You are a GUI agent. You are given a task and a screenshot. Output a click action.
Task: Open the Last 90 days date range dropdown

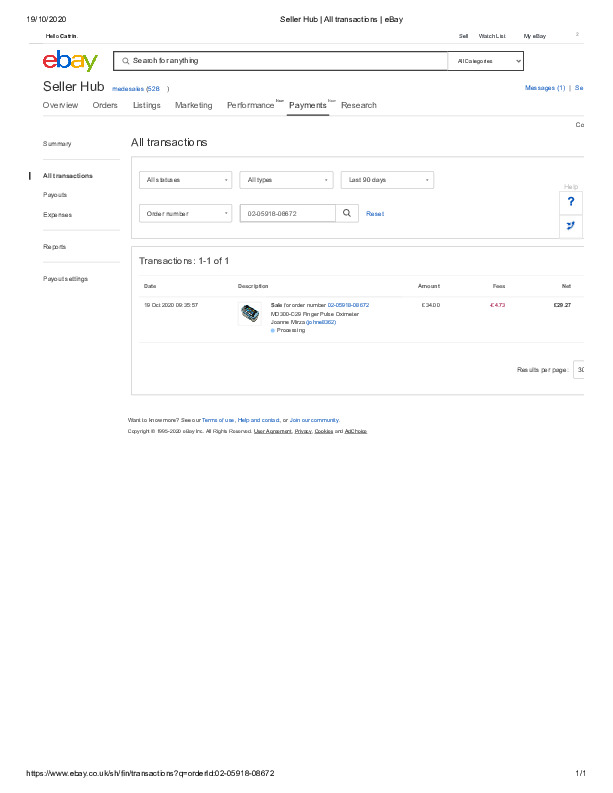[x=387, y=180]
